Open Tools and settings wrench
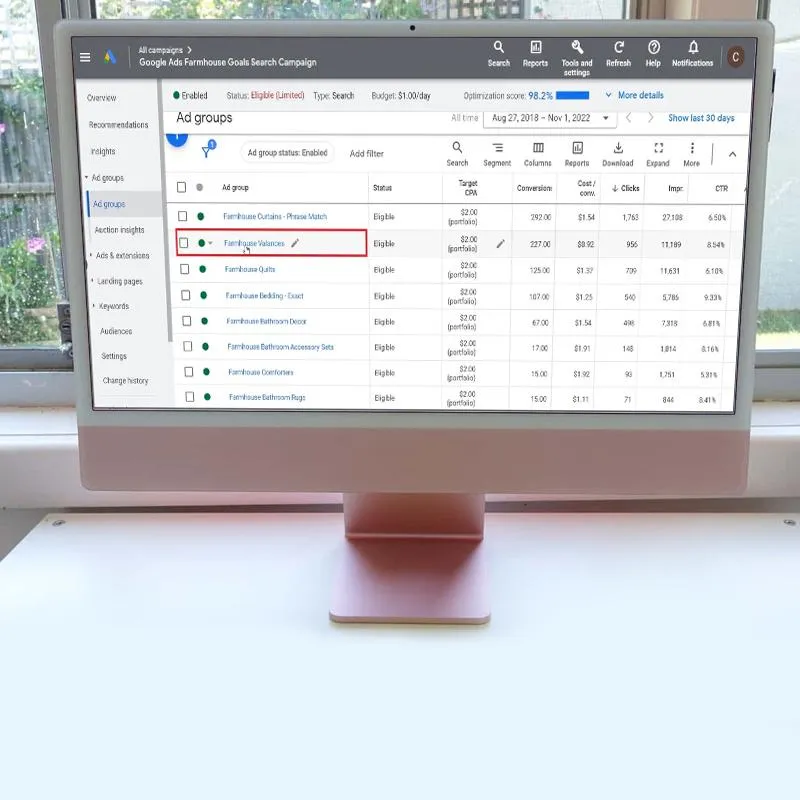The image size is (800, 800). 577,48
